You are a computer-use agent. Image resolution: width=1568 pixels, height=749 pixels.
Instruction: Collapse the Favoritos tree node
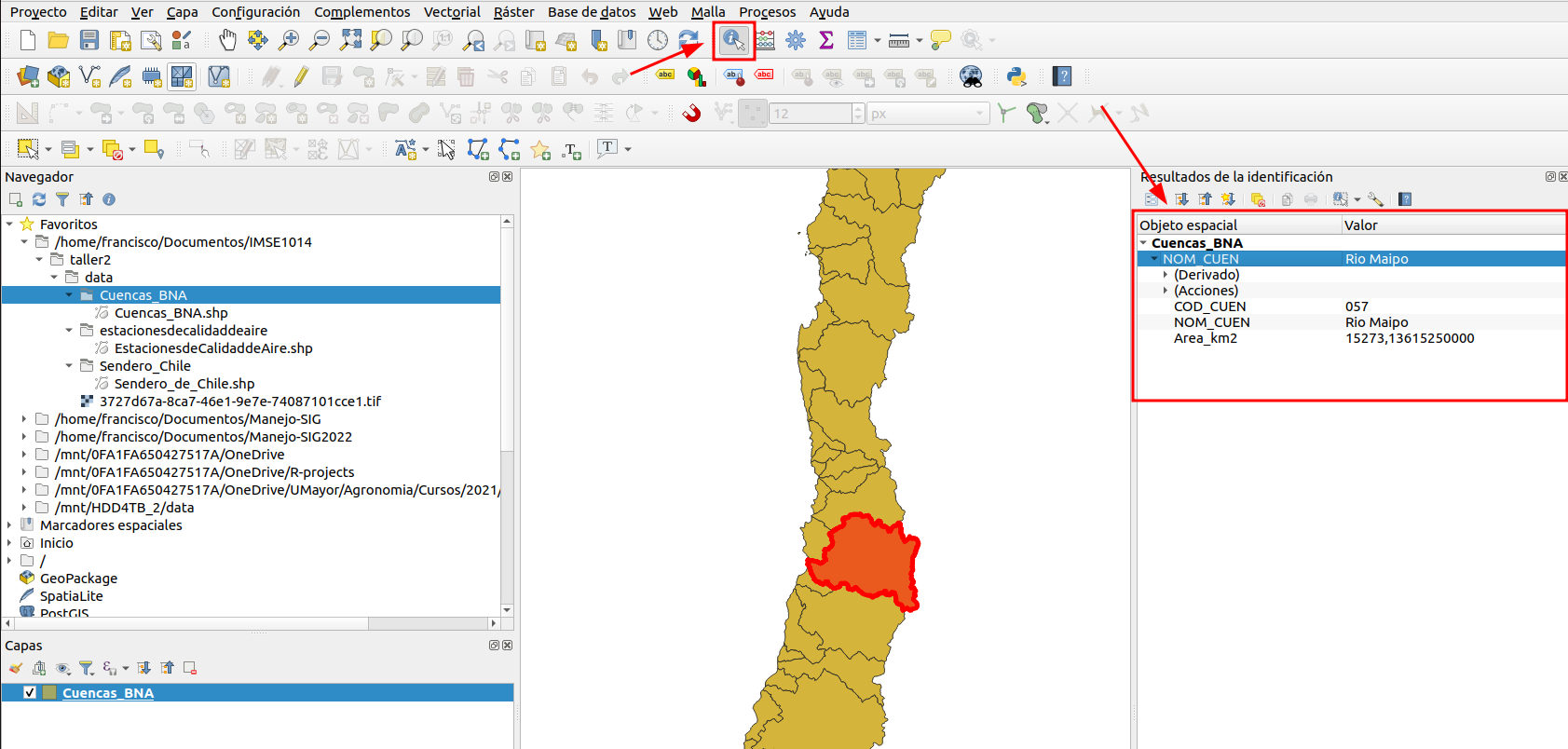point(9,224)
